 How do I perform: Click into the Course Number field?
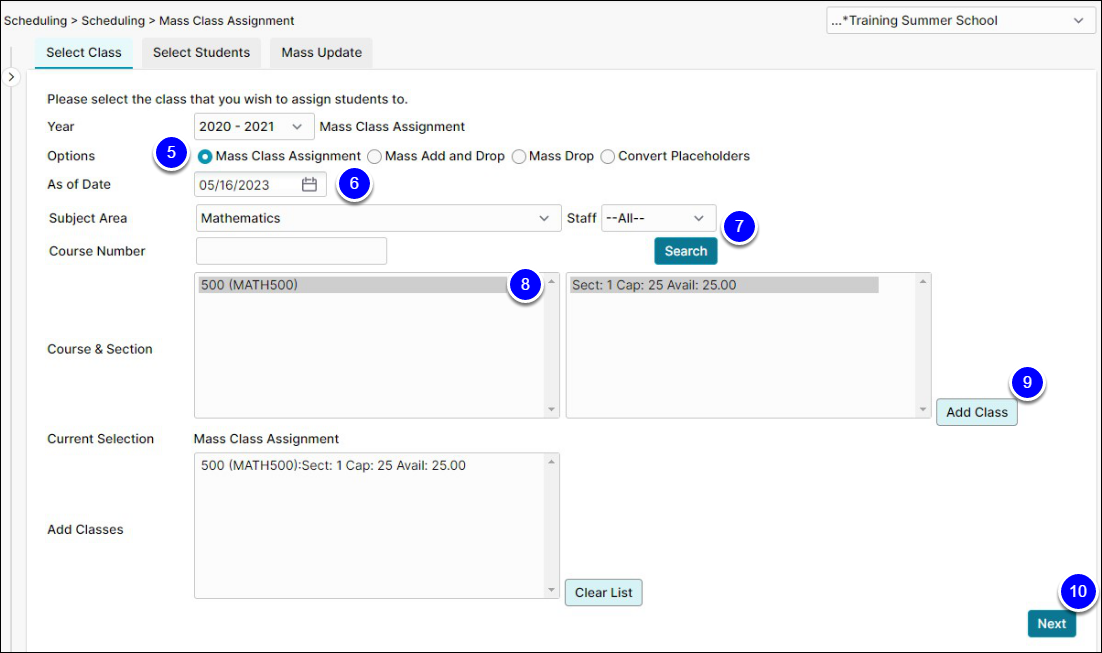(291, 251)
